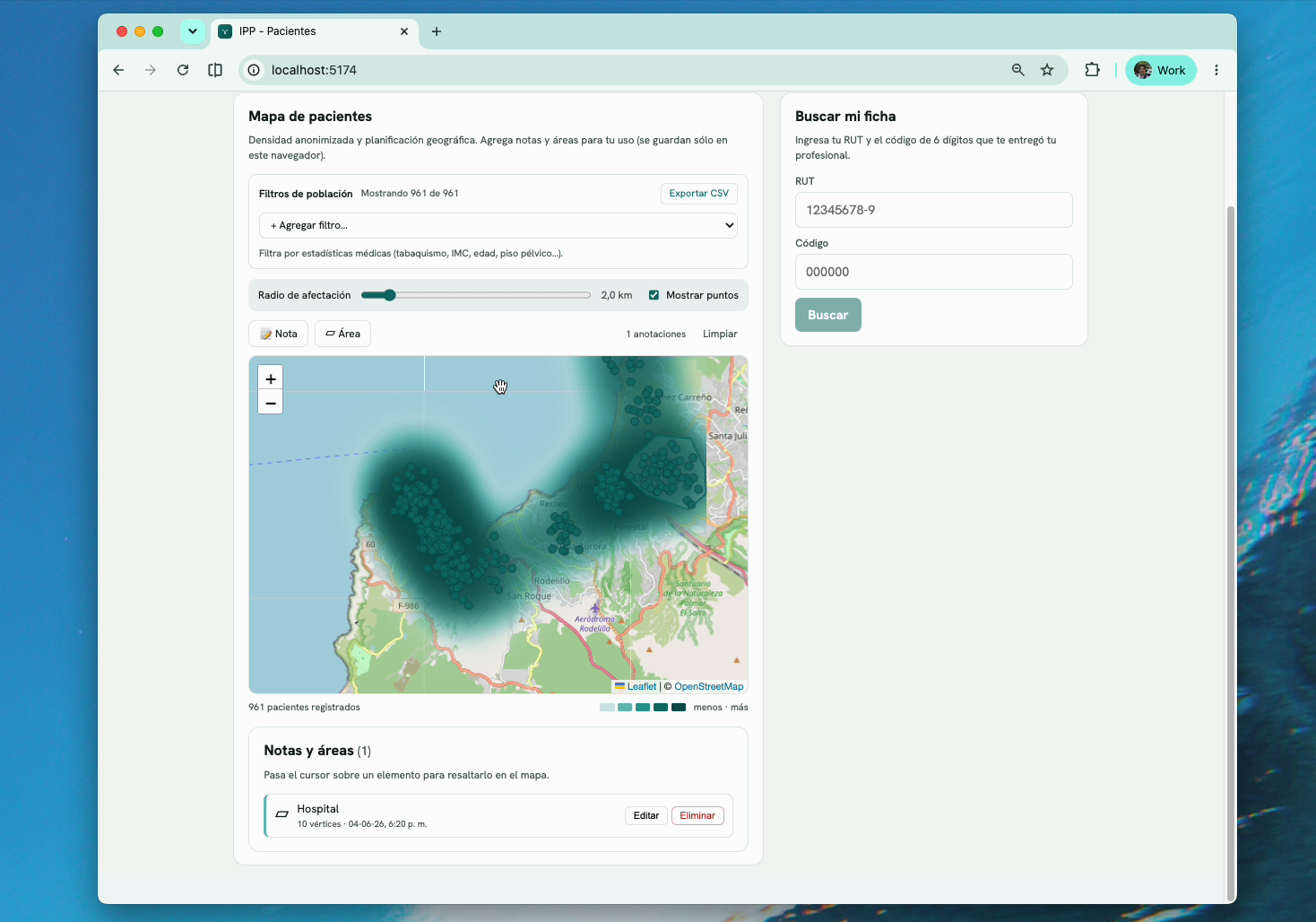The width and height of the screenshot is (1316, 922).
Task: Toggle the browser side panel icon
Action: [215, 70]
